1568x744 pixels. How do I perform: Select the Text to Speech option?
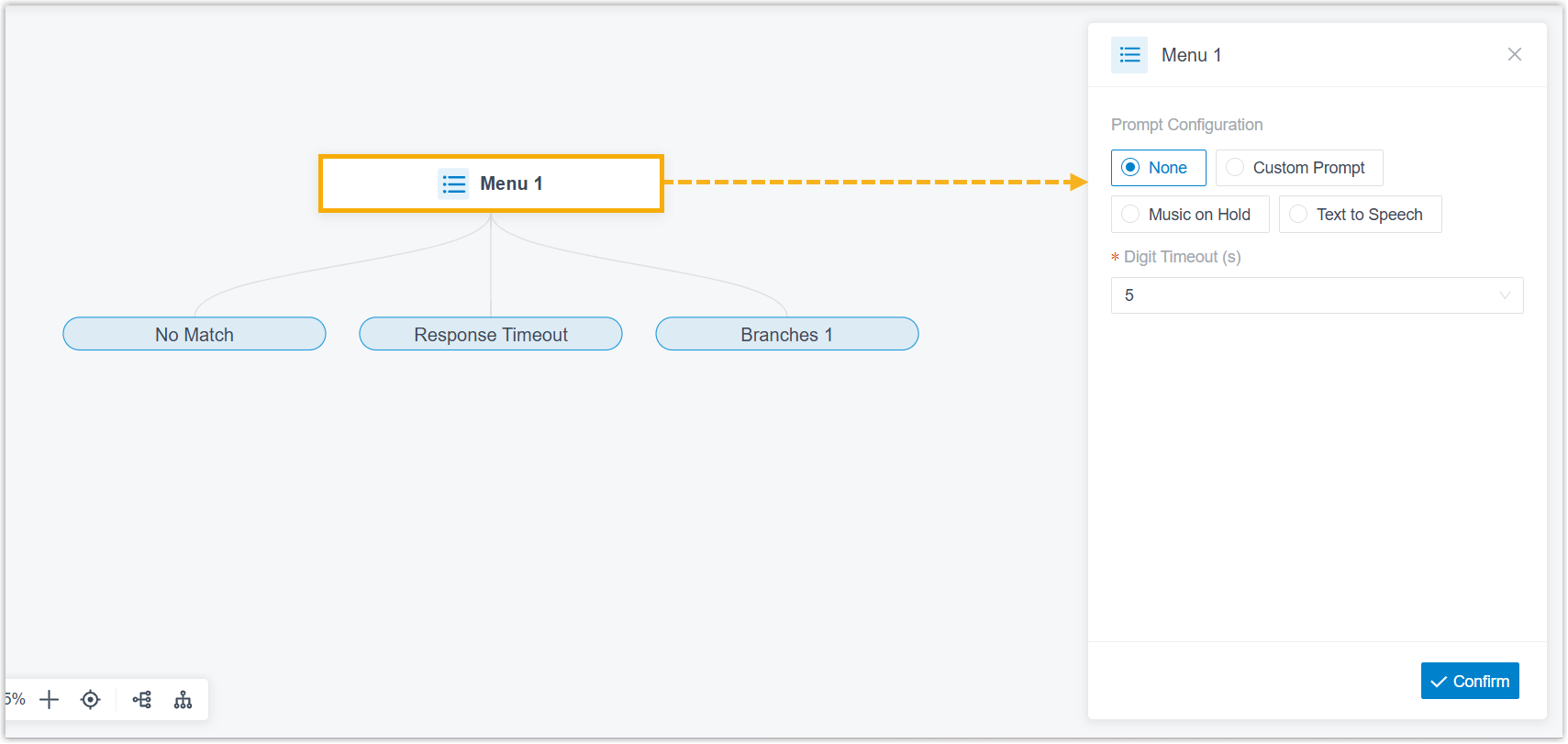click(1360, 215)
